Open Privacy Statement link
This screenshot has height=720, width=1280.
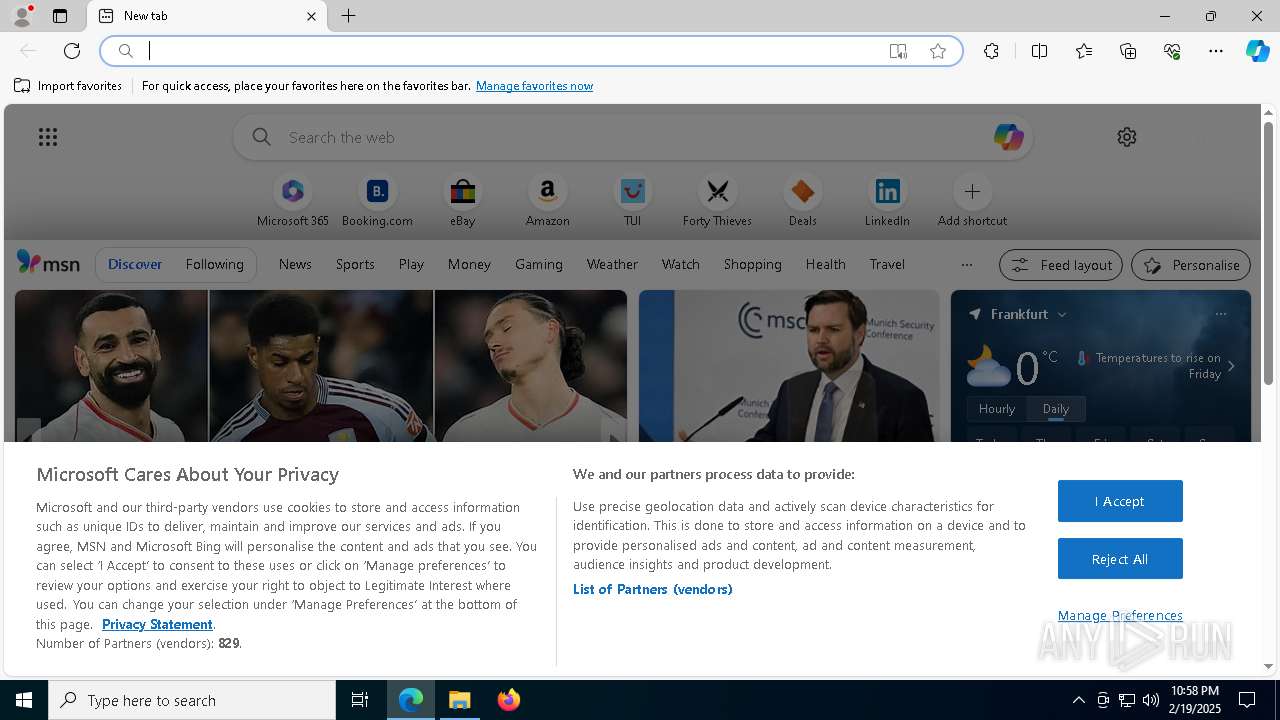[157, 624]
